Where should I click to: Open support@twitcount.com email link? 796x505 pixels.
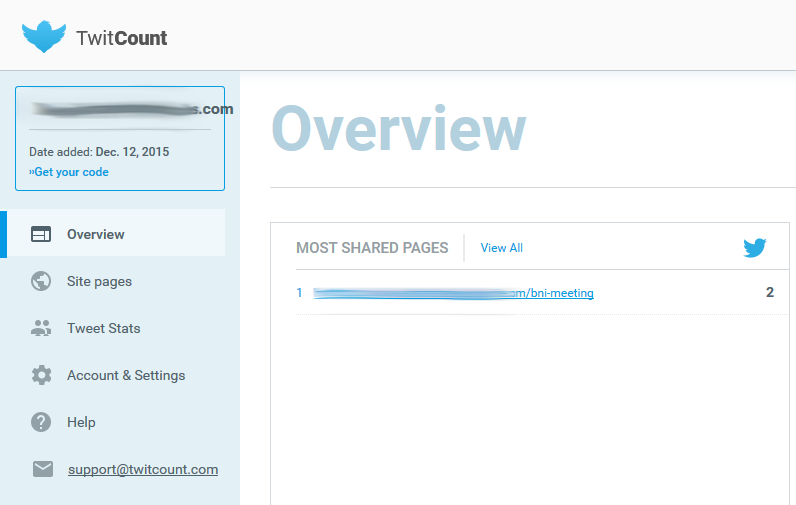[x=143, y=469]
